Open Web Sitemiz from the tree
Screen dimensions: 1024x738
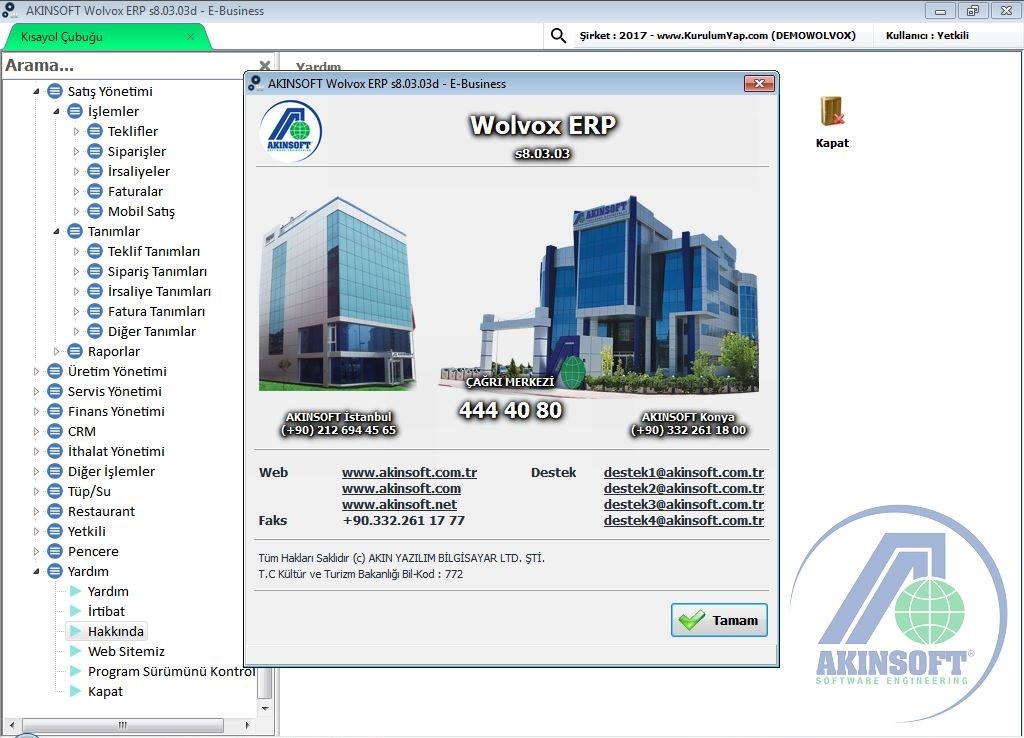pyautogui.click(x=126, y=651)
